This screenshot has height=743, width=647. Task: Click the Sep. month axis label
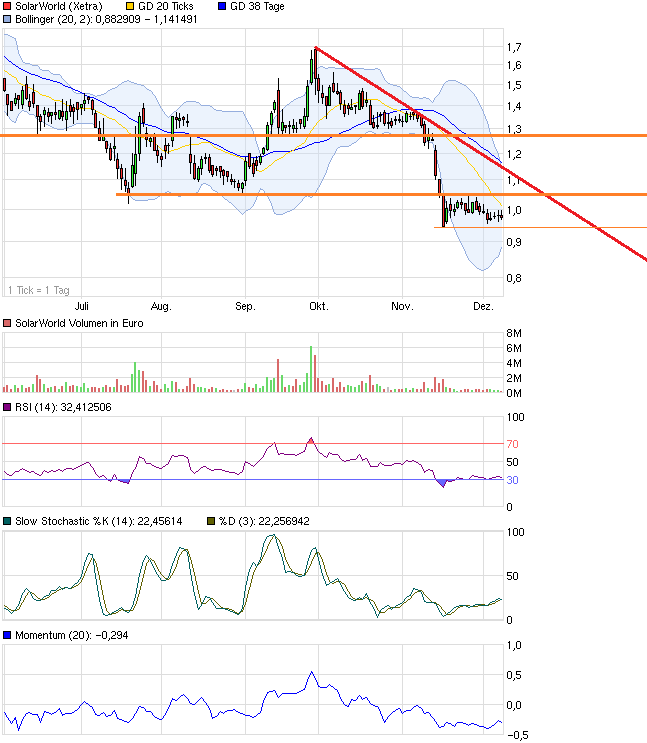click(x=246, y=307)
